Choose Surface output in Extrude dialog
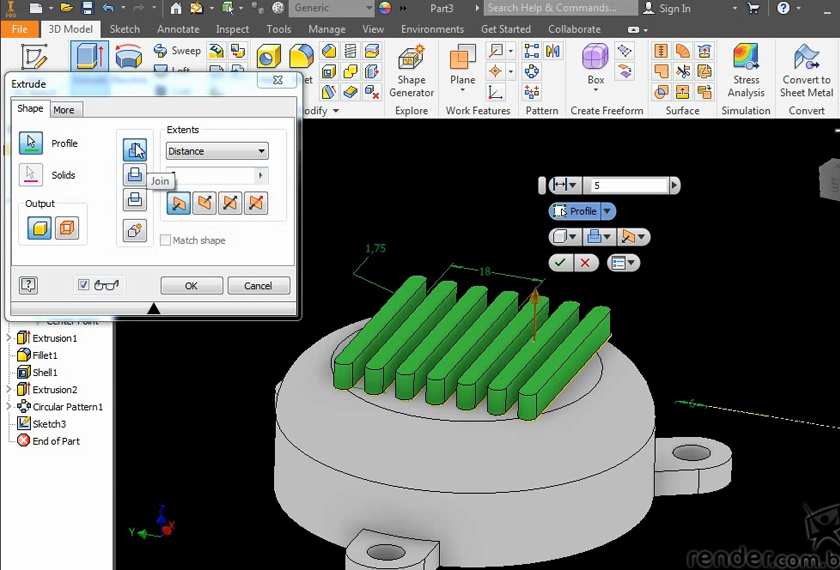This screenshot has width=840, height=570. pos(67,228)
